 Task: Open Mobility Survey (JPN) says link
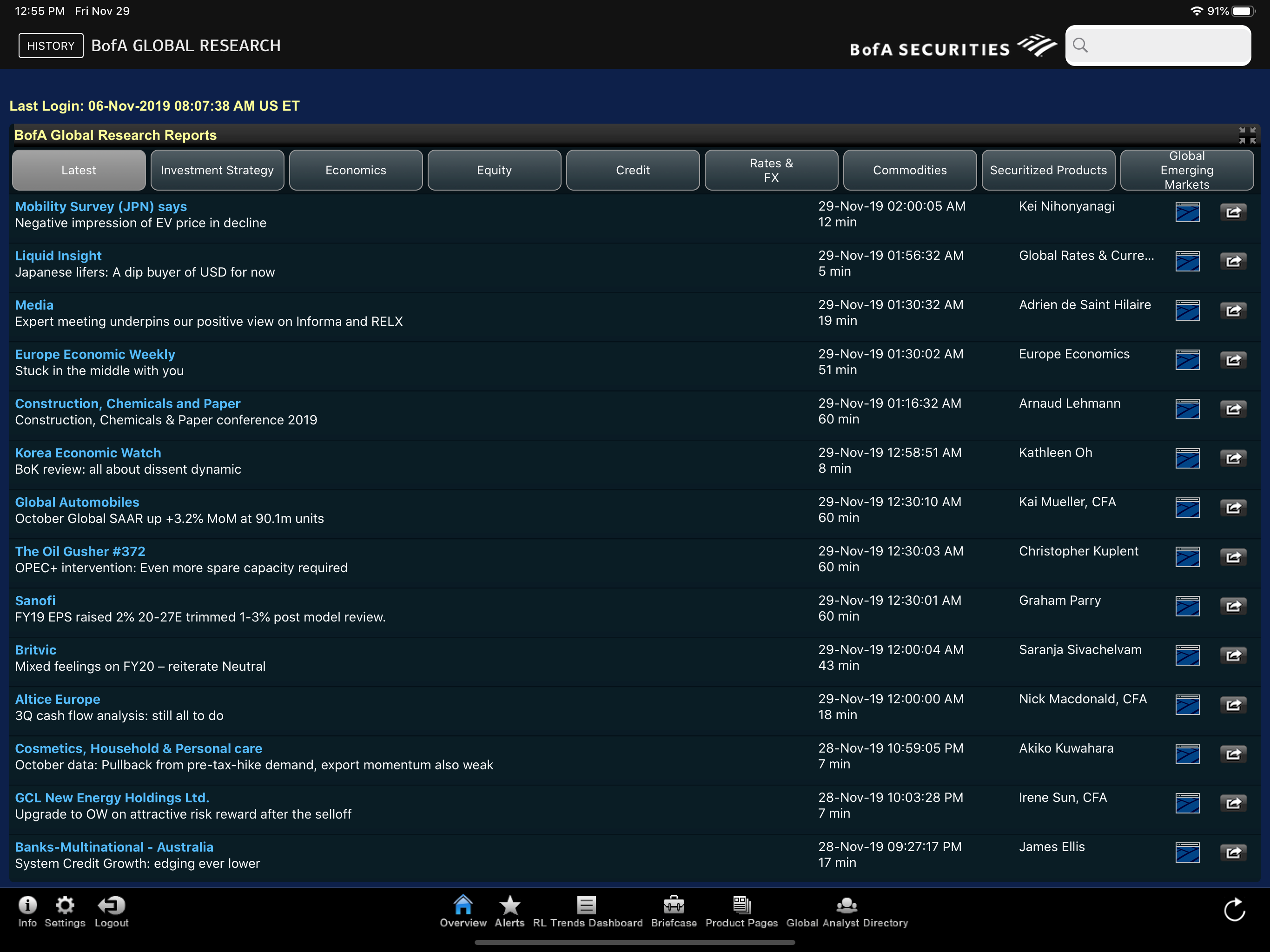pyautogui.click(x=101, y=207)
